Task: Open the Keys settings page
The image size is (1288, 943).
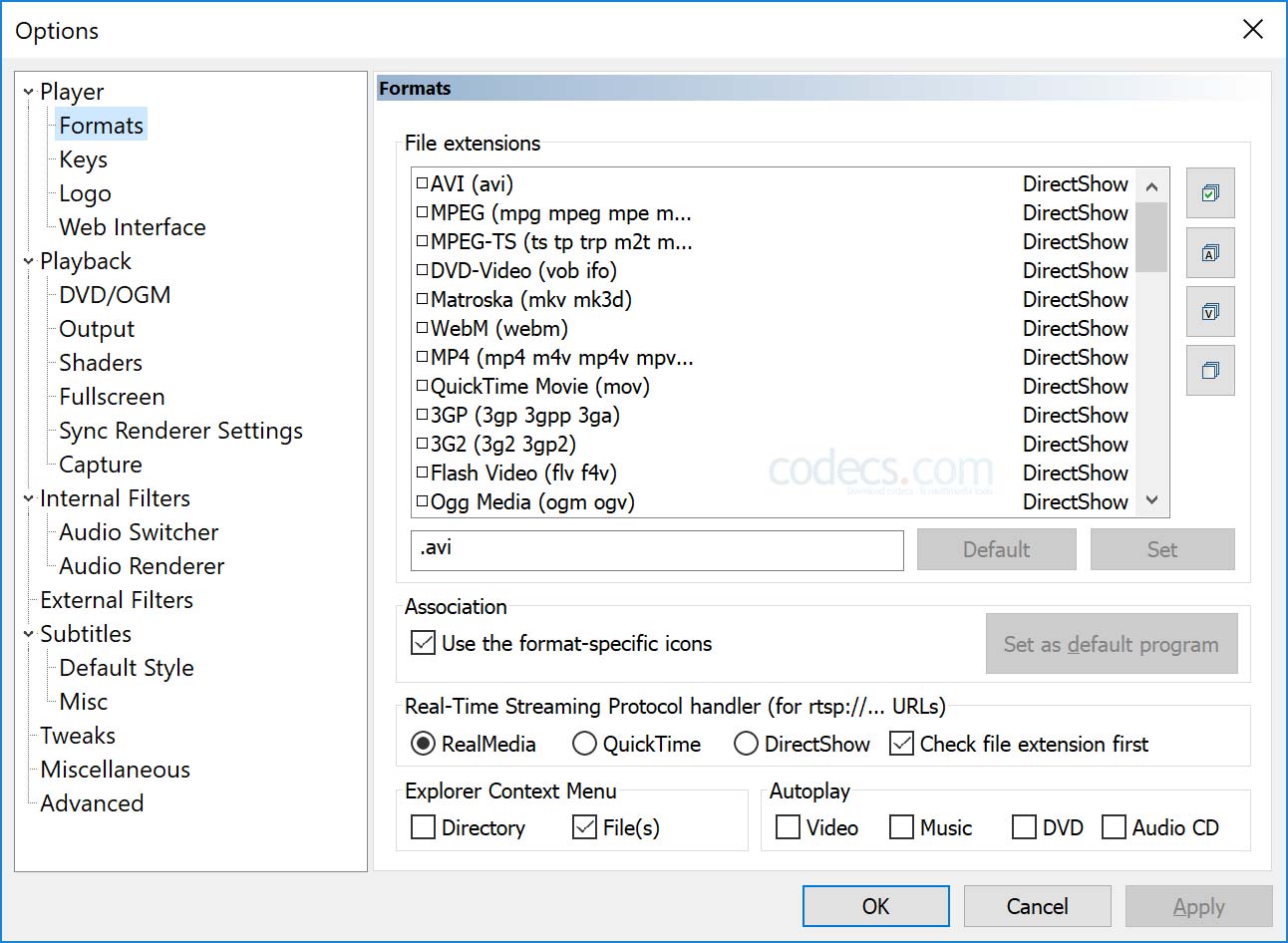Action: tap(82, 158)
